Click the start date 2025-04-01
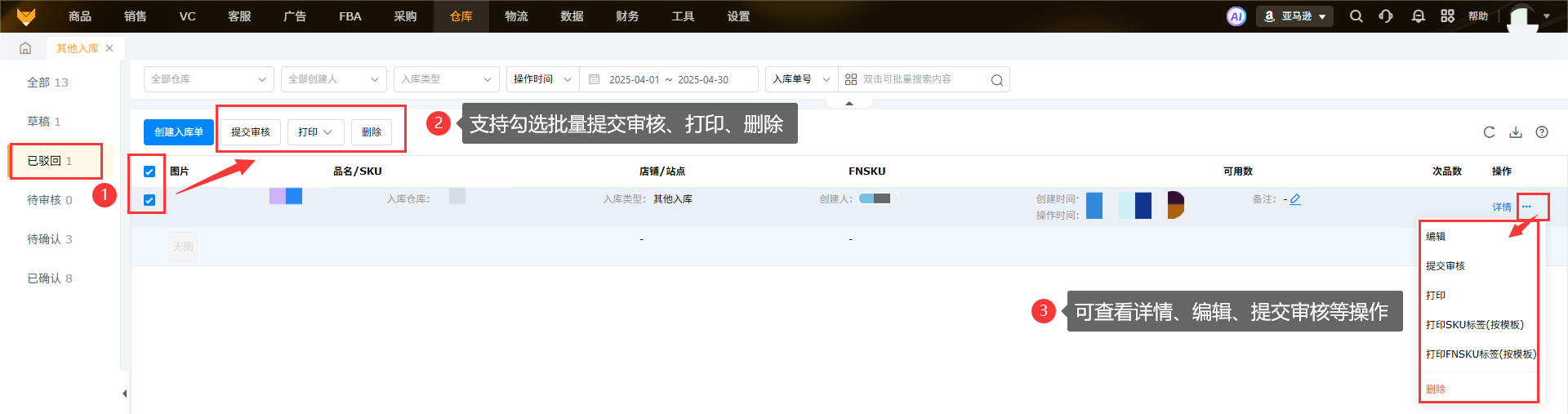The height and width of the screenshot is (414, 1568). click(x=634, y=80)
